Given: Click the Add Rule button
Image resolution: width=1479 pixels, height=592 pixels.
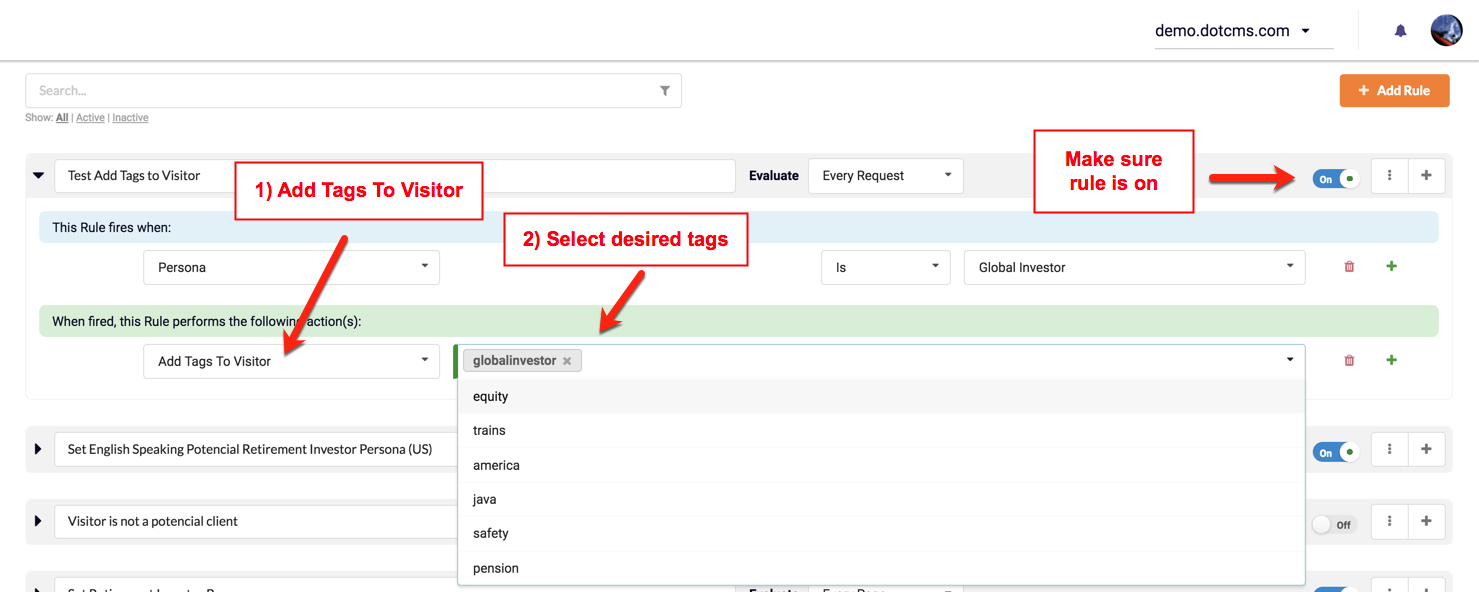Looking at the screenshot, I should [1394, 91].
